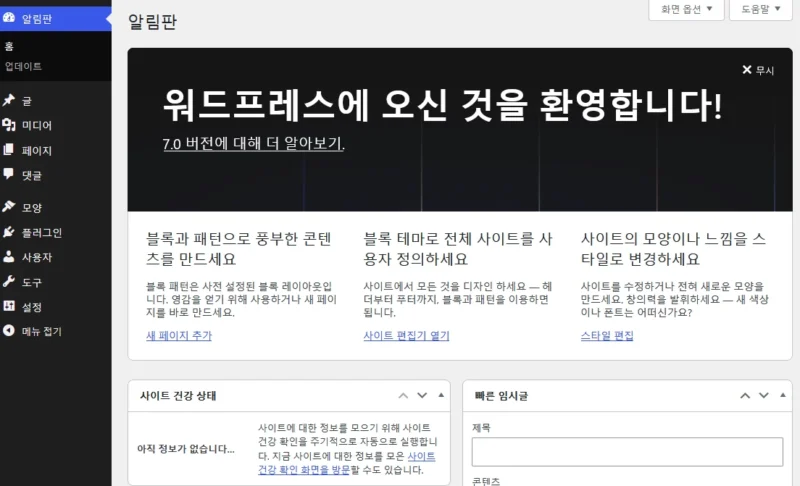The height and width of the screenshot is (486, 800).
Task: Toggle the 빠른 임시글 panel triangle
Action: click(x=783, y=395)
